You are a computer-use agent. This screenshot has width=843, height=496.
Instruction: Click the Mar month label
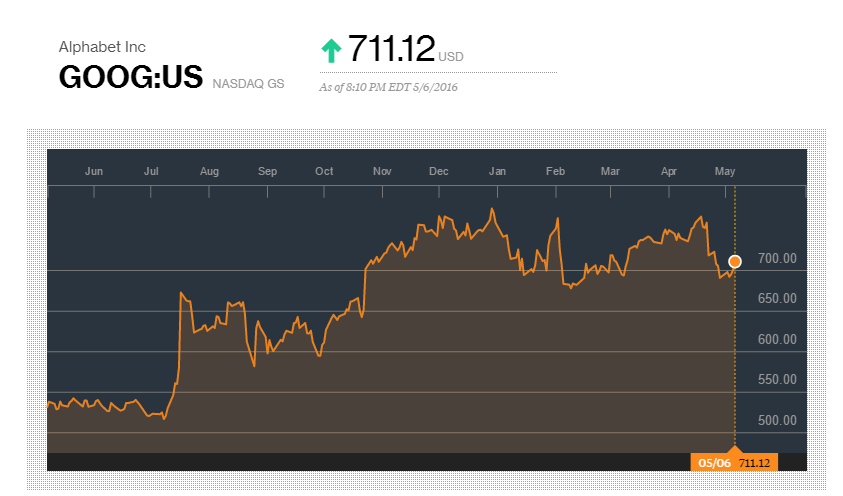610,171
